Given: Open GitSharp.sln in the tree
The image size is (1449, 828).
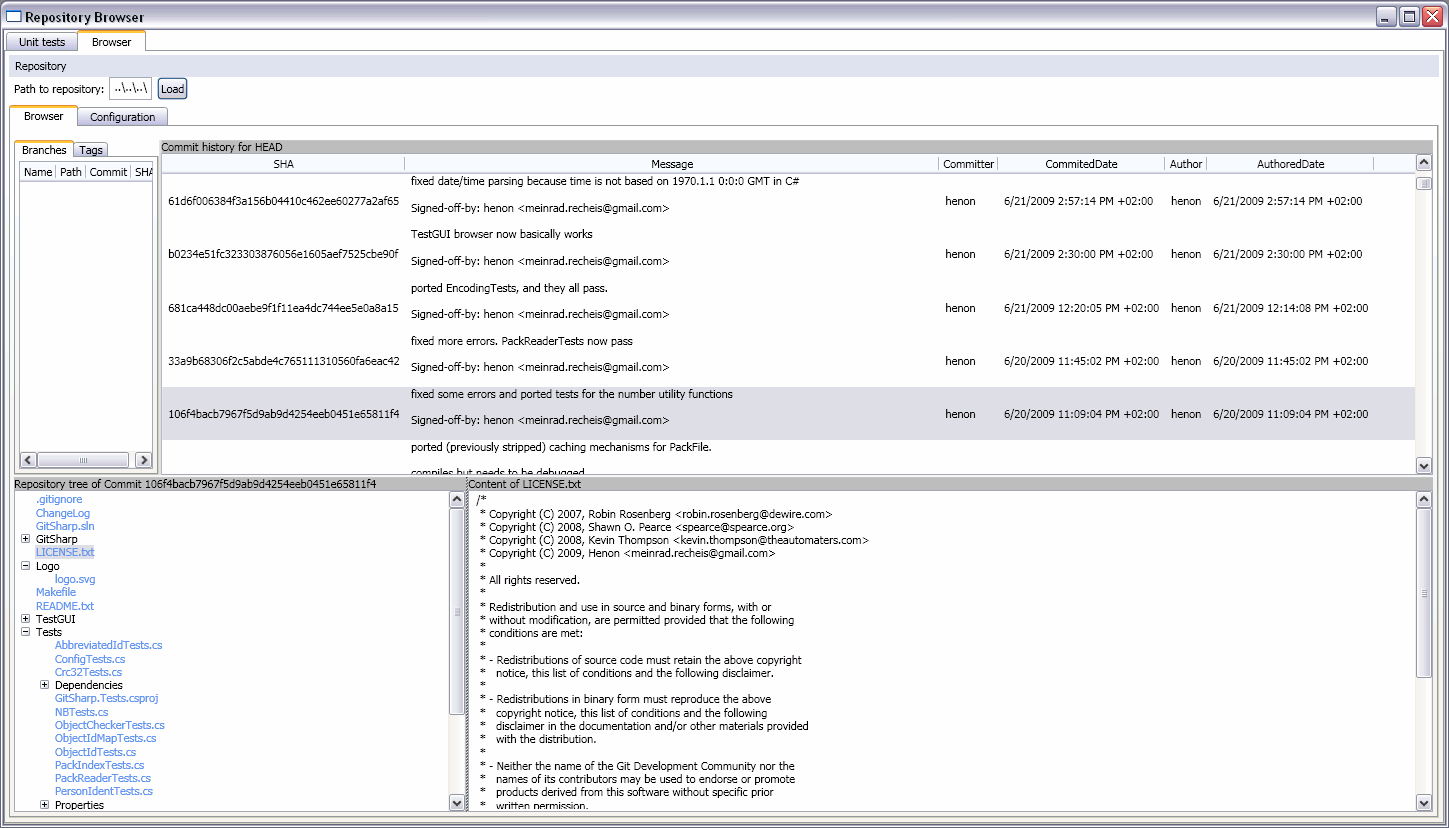Looking at the screenshot, I should click(x=65, y=526).
